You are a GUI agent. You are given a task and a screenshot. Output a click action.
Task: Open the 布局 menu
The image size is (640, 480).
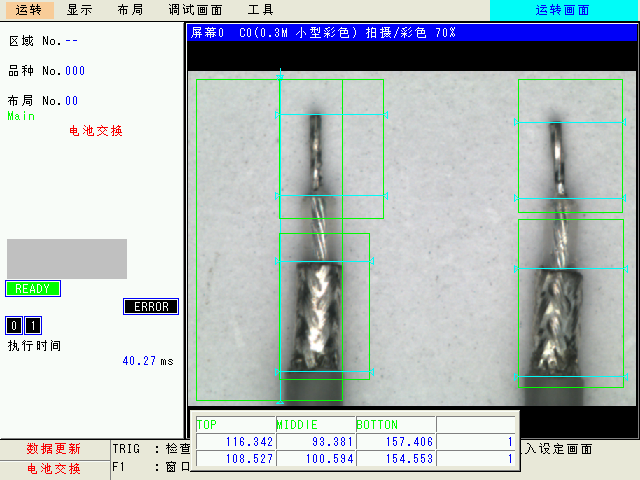pos(130,10)
